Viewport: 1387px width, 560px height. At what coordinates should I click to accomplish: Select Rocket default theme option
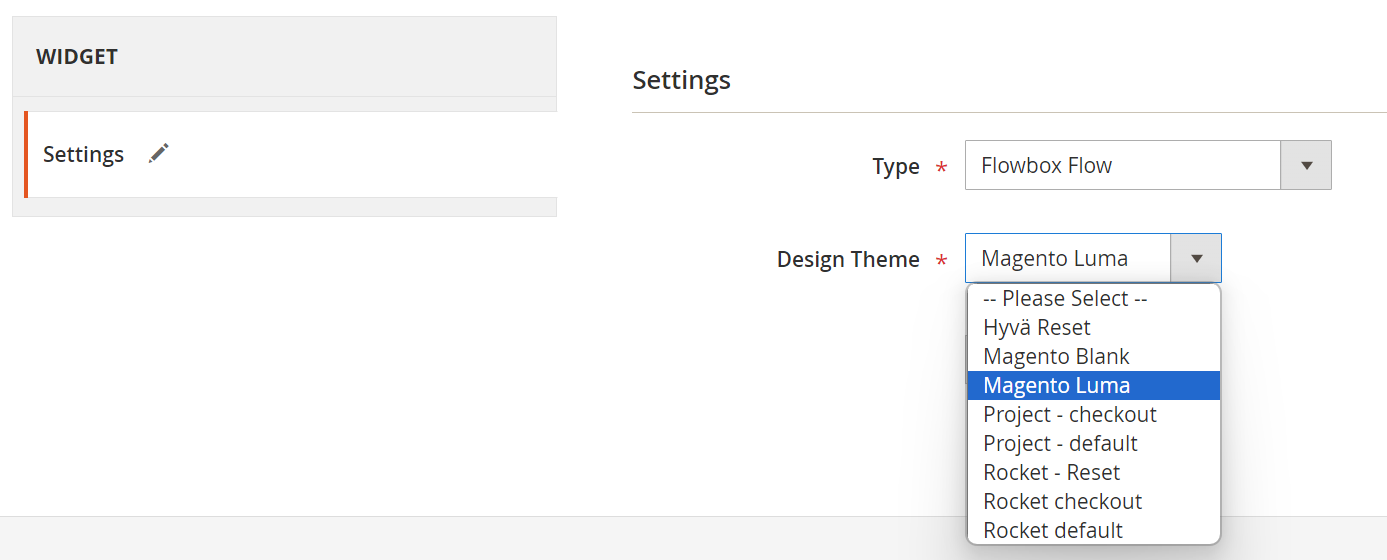point(1053,531)
